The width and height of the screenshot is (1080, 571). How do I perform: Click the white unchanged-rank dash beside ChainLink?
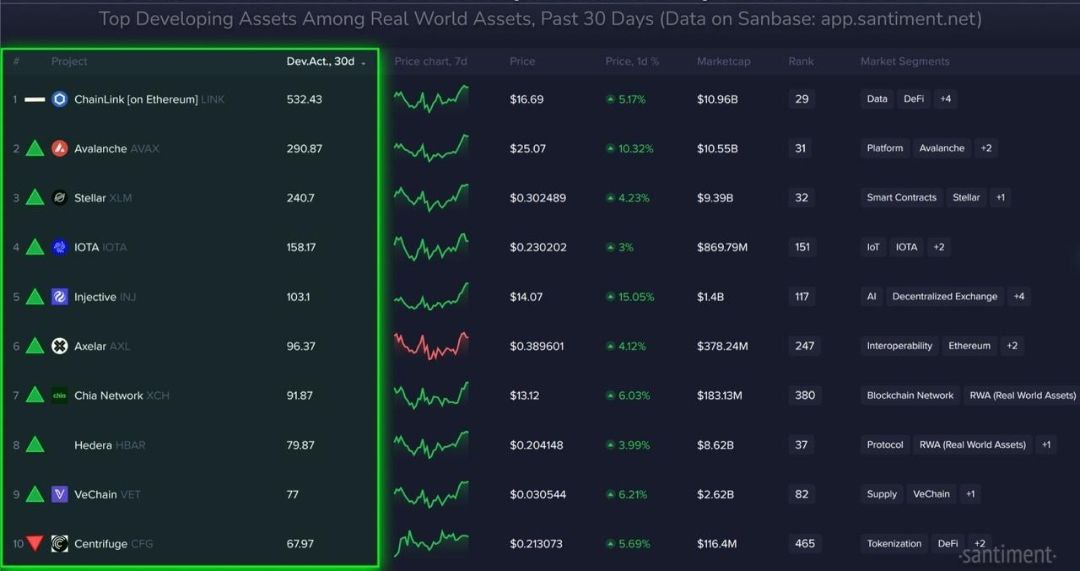(35, 99)
